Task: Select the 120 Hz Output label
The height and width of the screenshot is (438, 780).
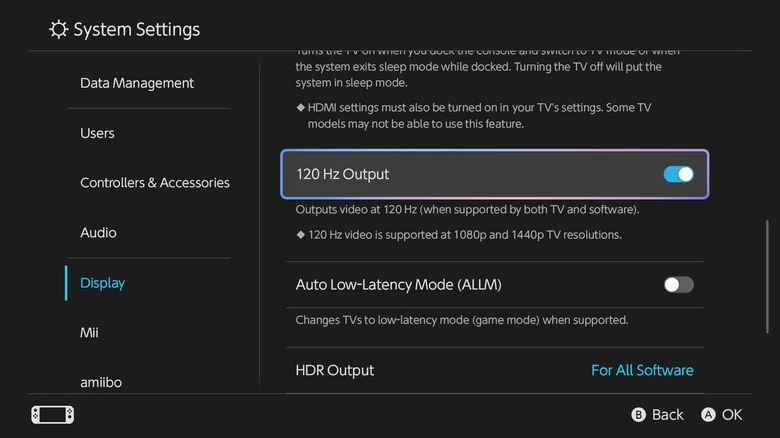Action: [x=342, y=174]
